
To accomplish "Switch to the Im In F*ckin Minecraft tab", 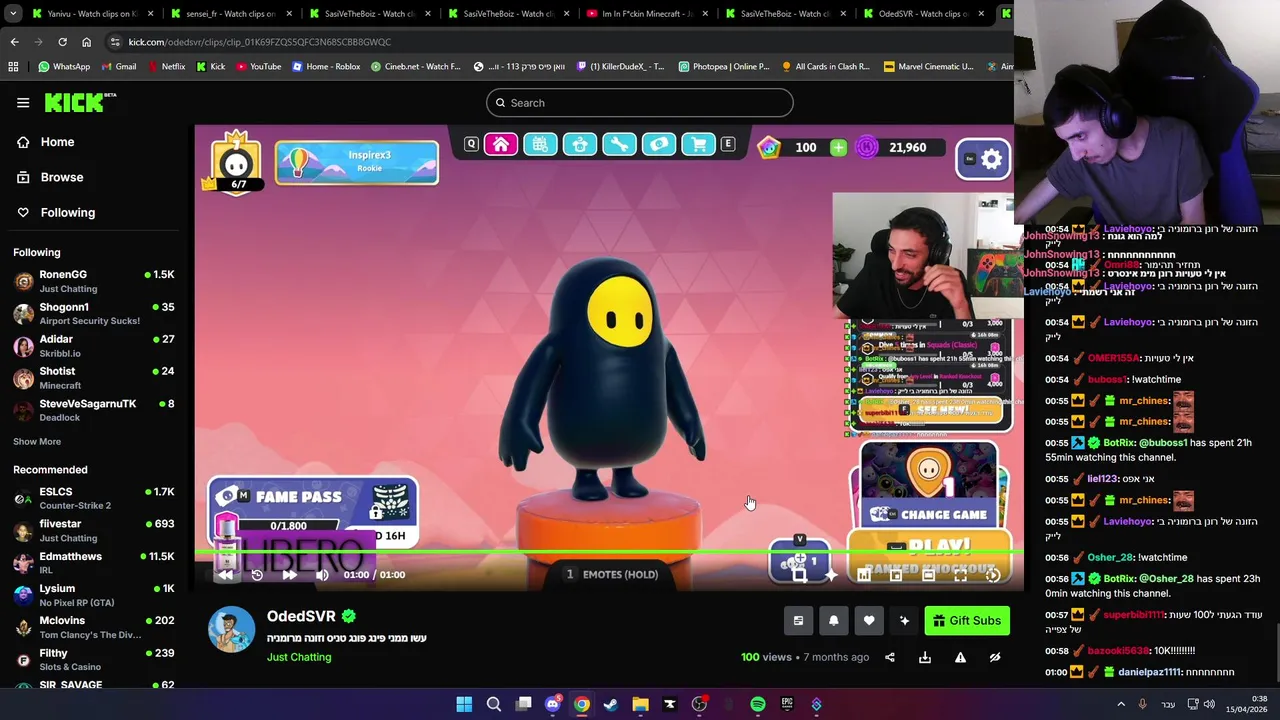I will click(646, 14).
